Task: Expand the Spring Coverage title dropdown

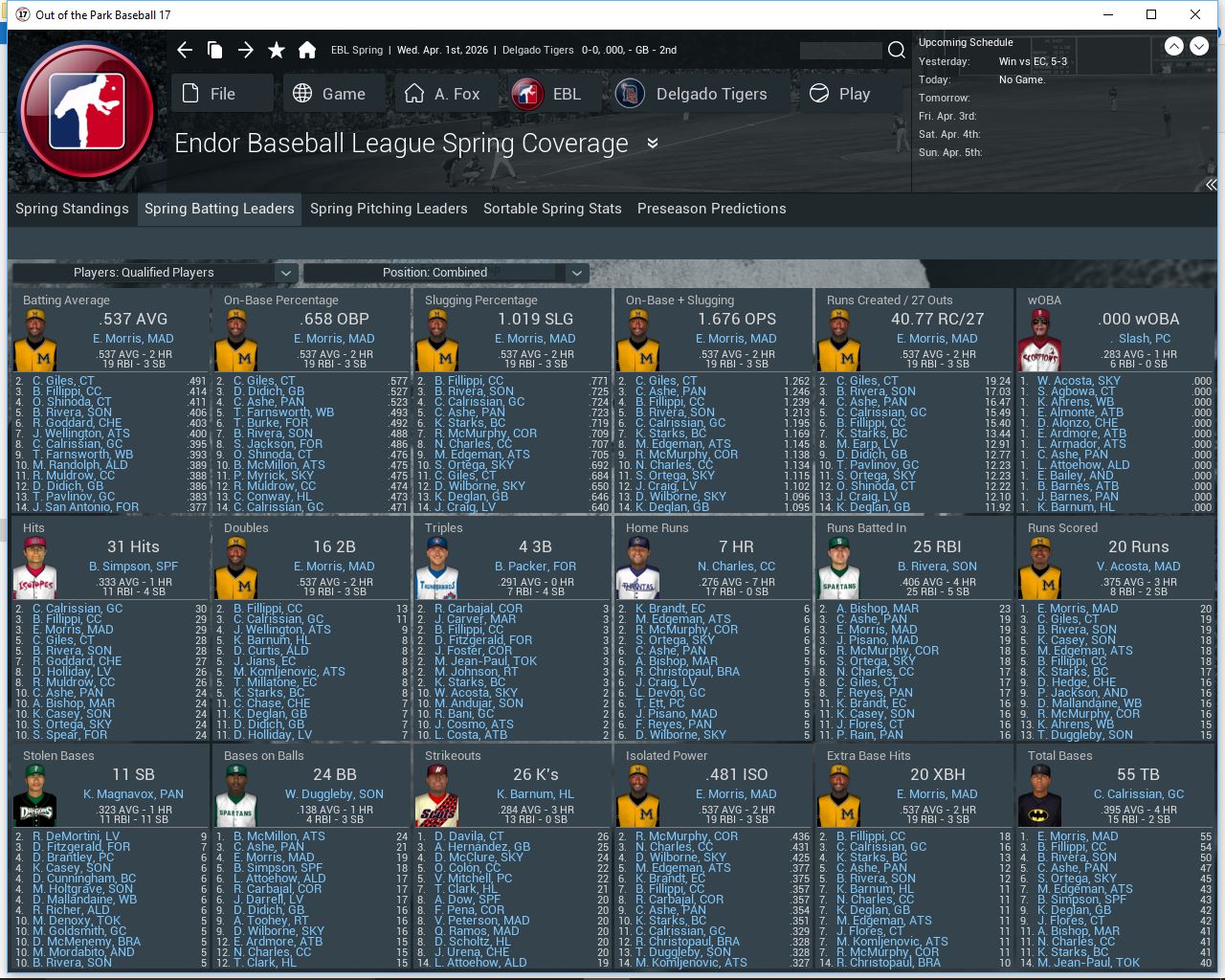Action: [x=653, y=144]
